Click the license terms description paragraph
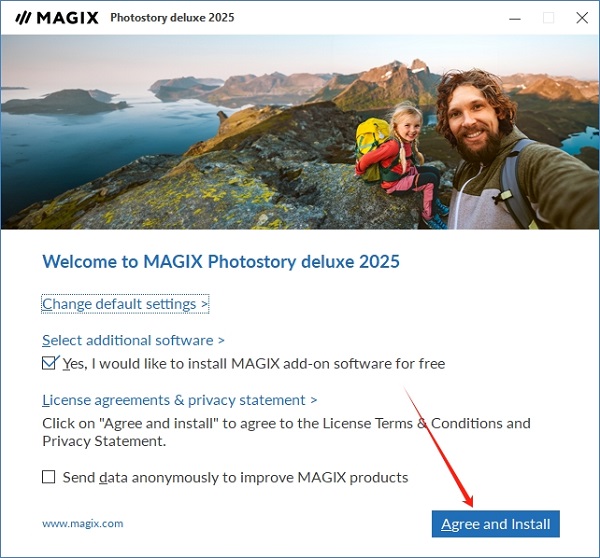Viewport: 600px width, 558px height. [x=286, y=432]
